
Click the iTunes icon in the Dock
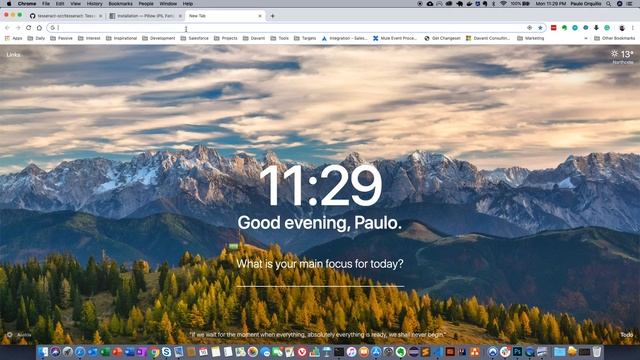(x=351, y=352)
